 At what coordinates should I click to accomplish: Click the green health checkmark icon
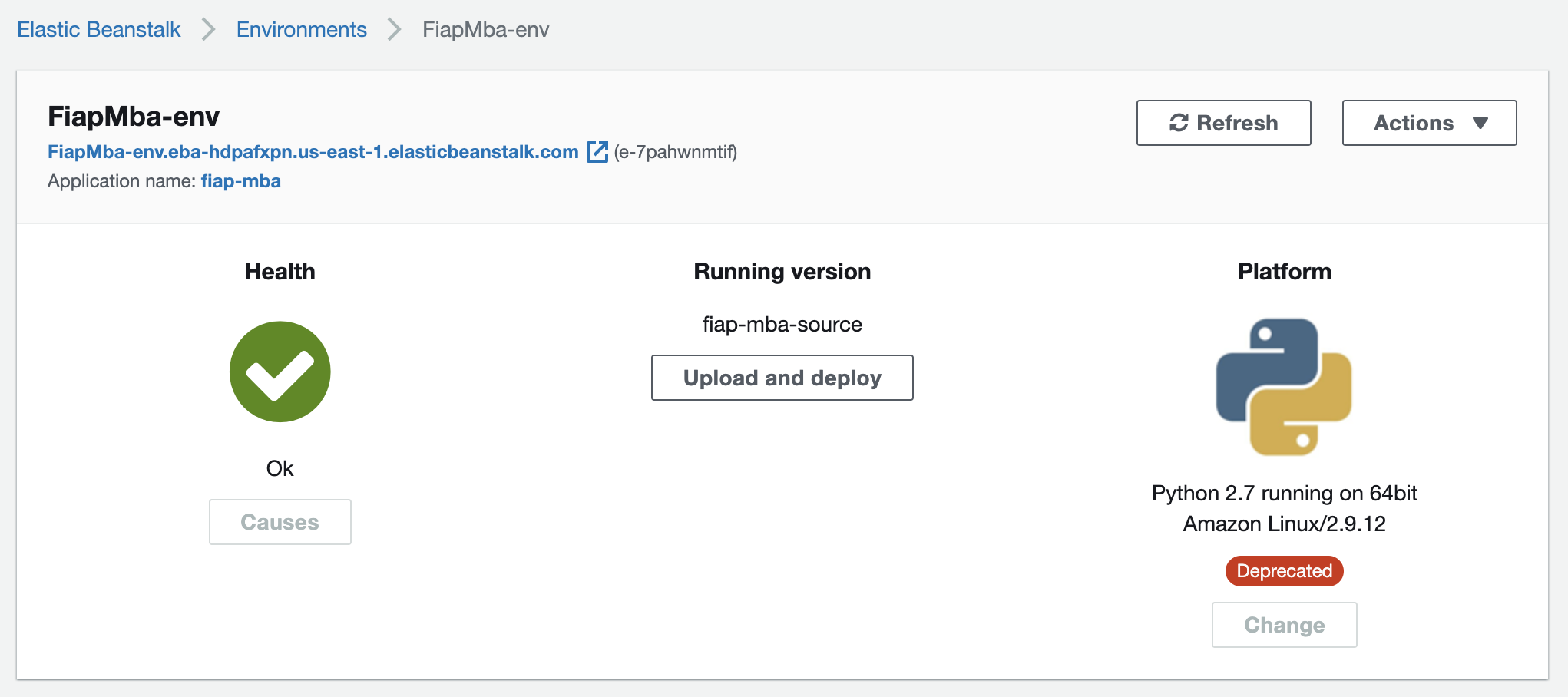(280, 372)
